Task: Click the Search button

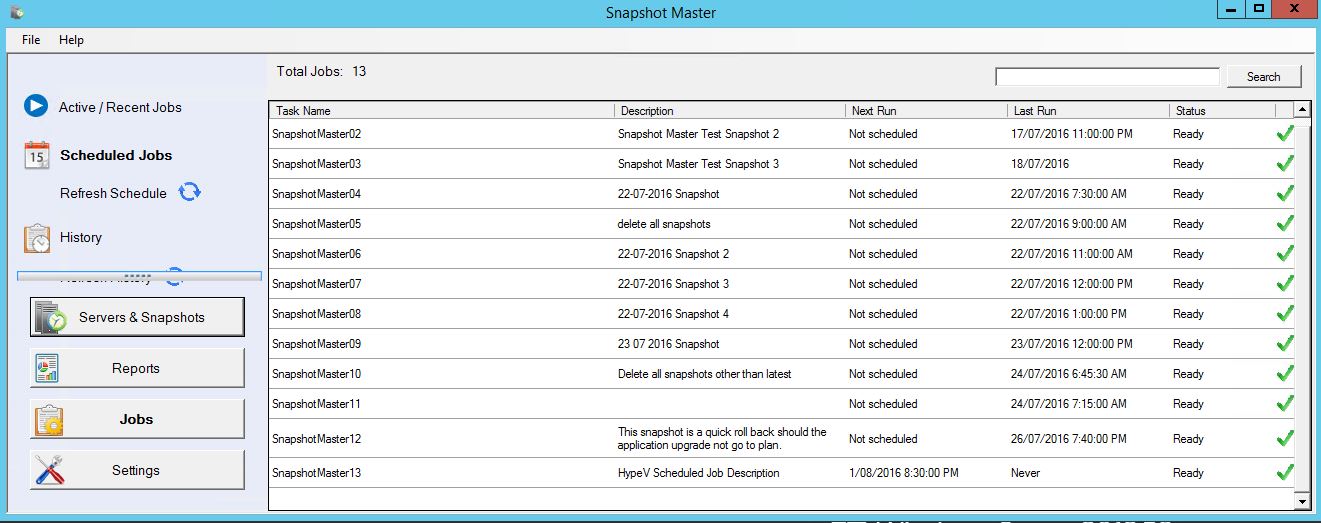Action: [1263, 77]
